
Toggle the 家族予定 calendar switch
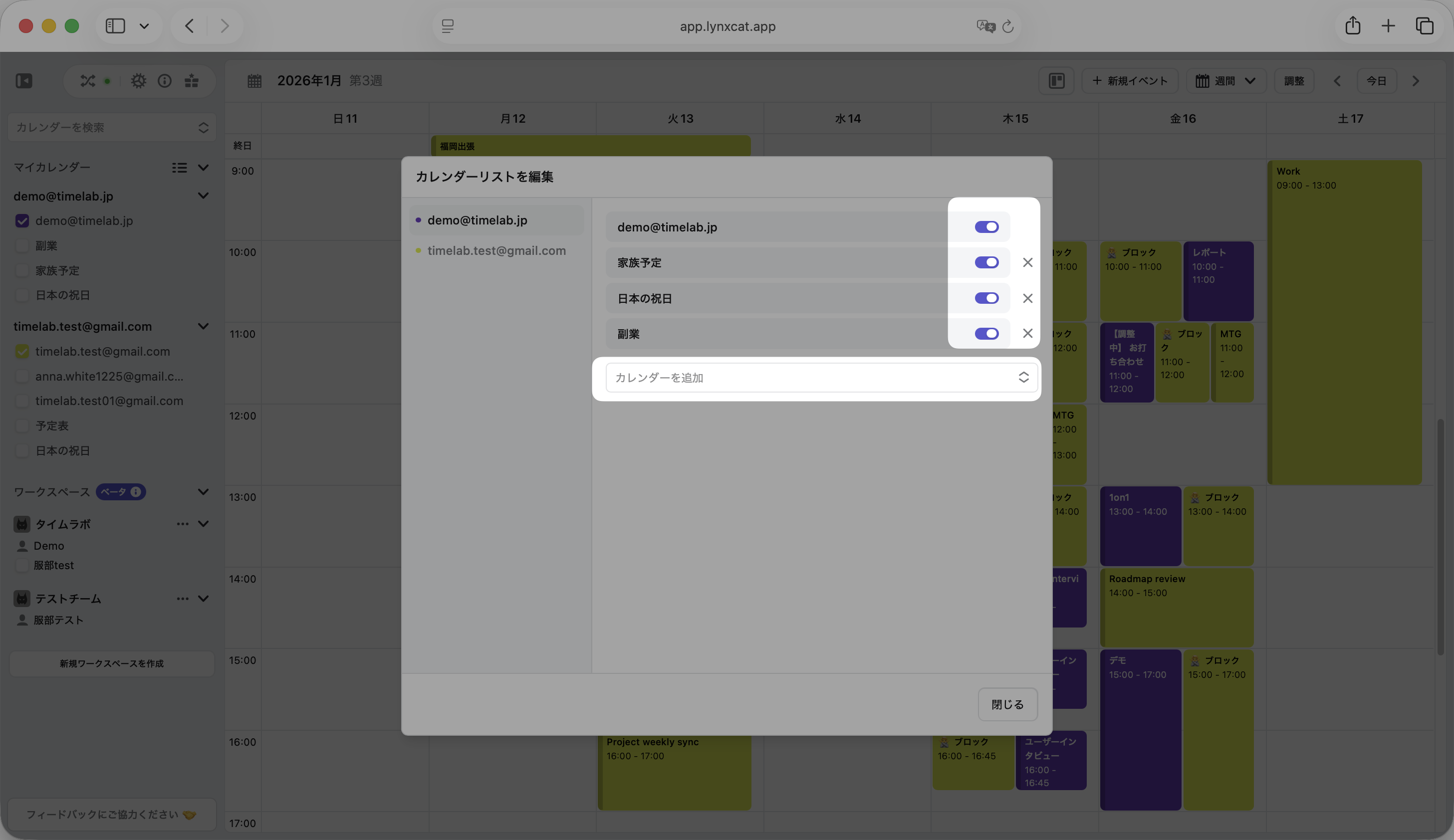[986, 262]
